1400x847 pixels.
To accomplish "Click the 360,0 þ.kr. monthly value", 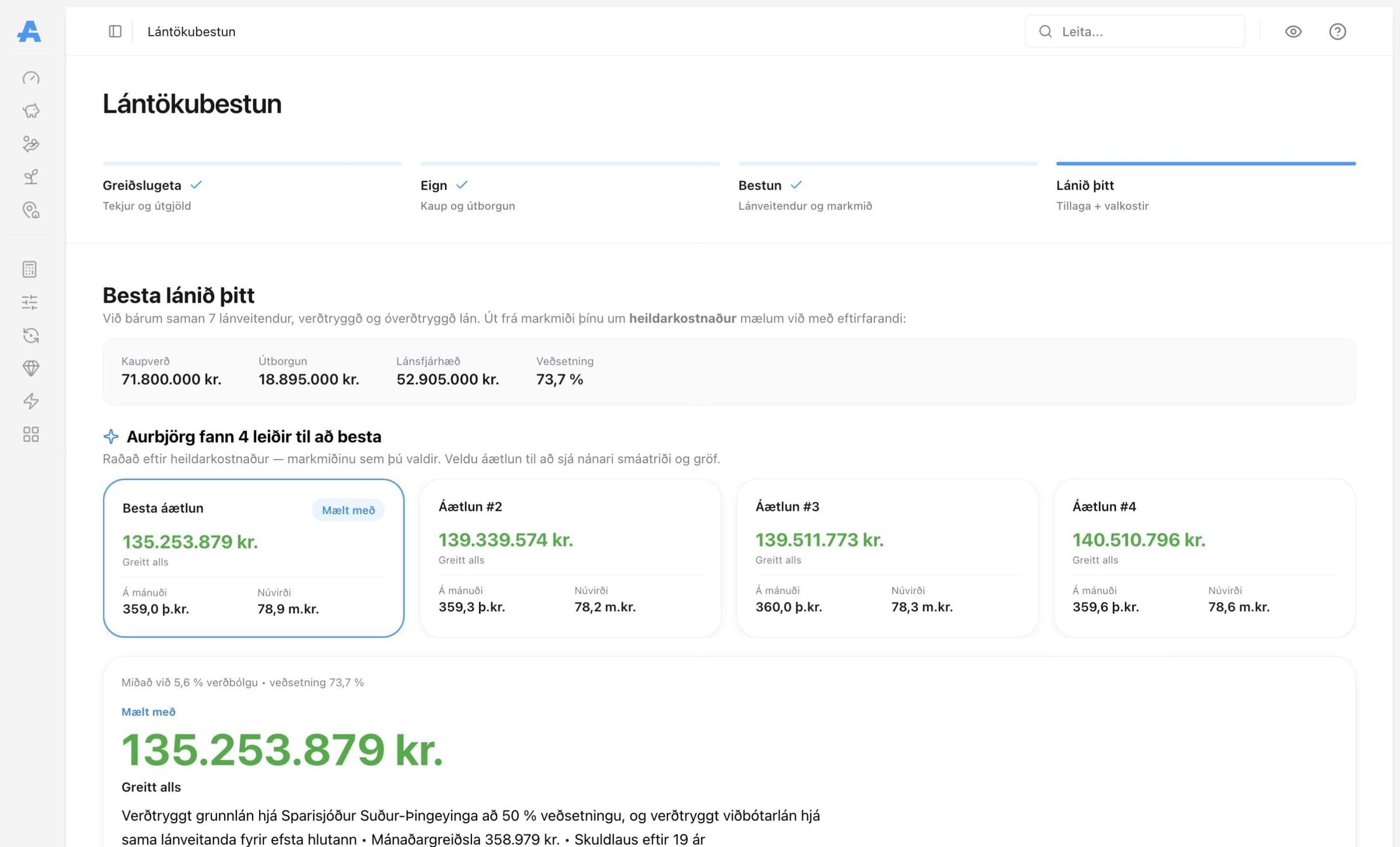I will point(789,607).
